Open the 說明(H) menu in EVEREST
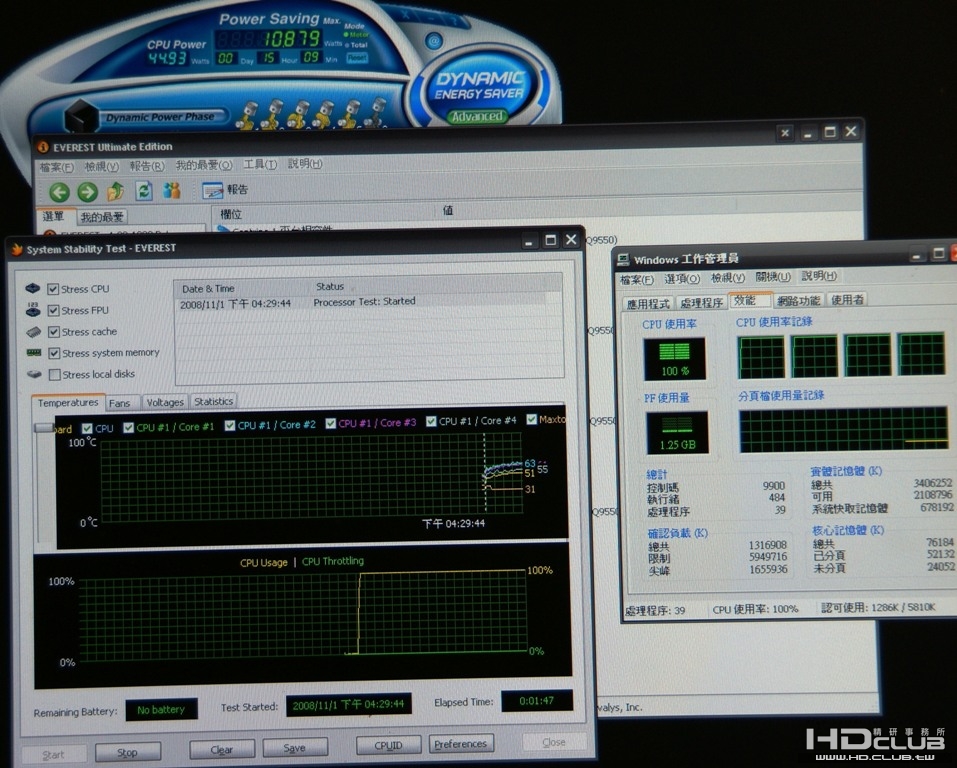 click(305, 164)
